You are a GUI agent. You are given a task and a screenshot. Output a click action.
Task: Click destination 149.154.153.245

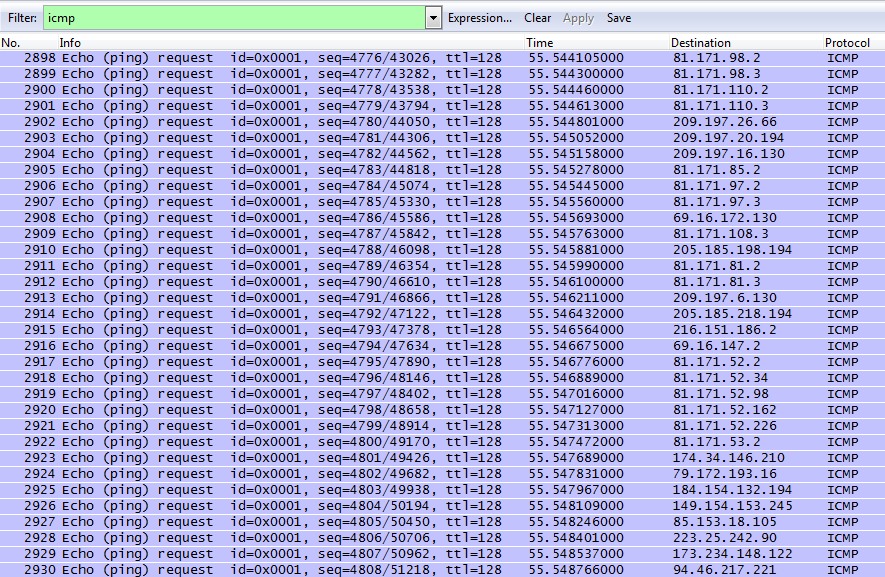[732, 506]
